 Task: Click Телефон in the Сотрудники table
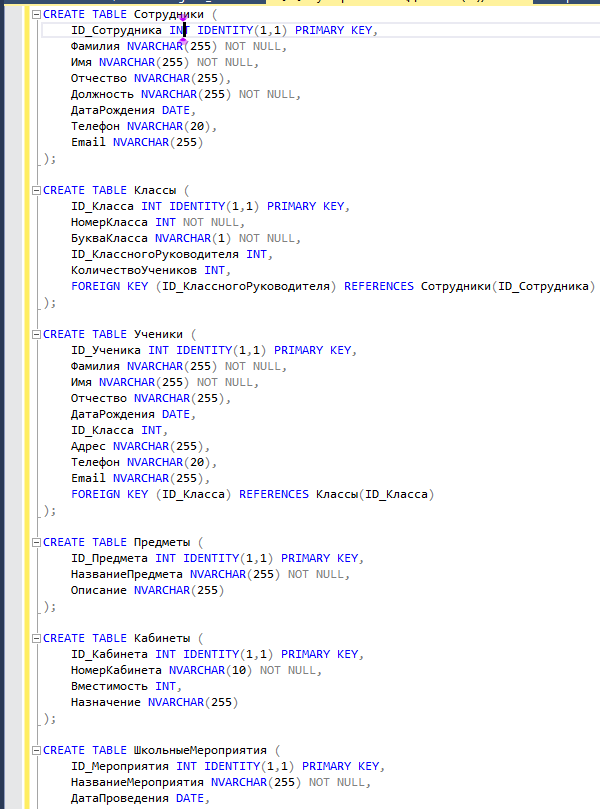click(x=95, y=126)
